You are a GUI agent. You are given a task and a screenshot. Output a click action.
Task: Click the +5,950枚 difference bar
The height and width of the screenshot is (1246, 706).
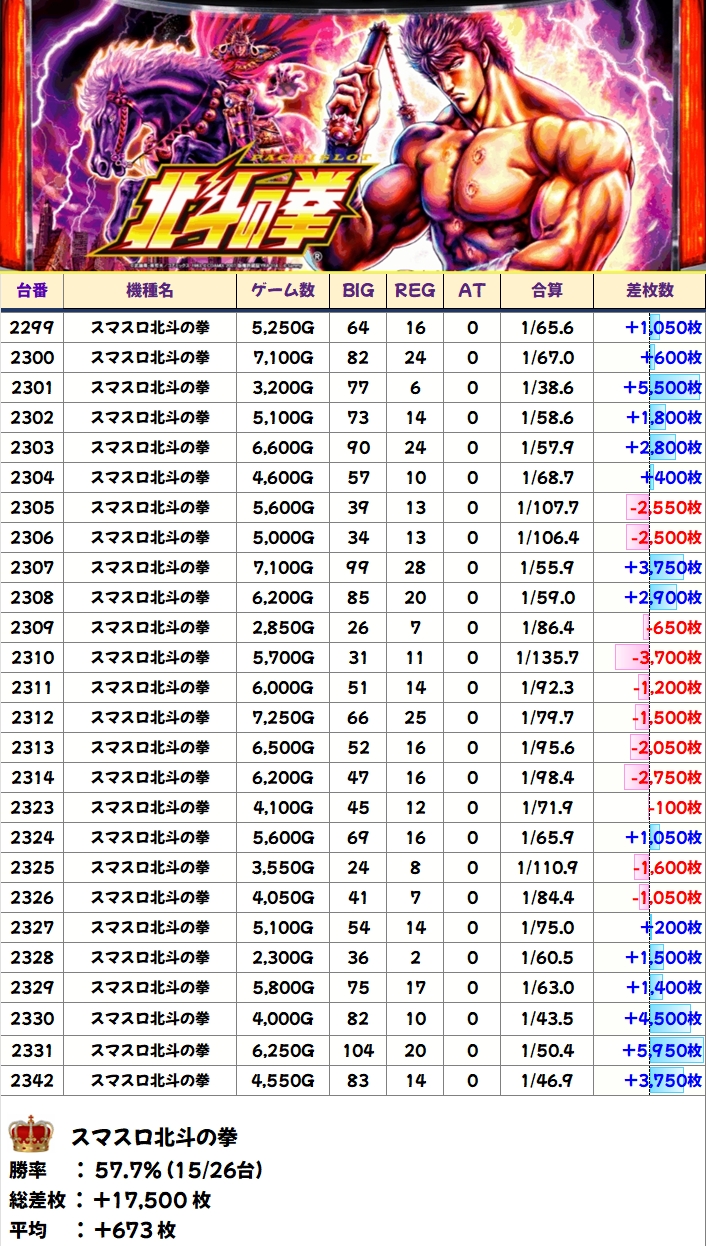pyautogui.click(x=662, y=1051)
